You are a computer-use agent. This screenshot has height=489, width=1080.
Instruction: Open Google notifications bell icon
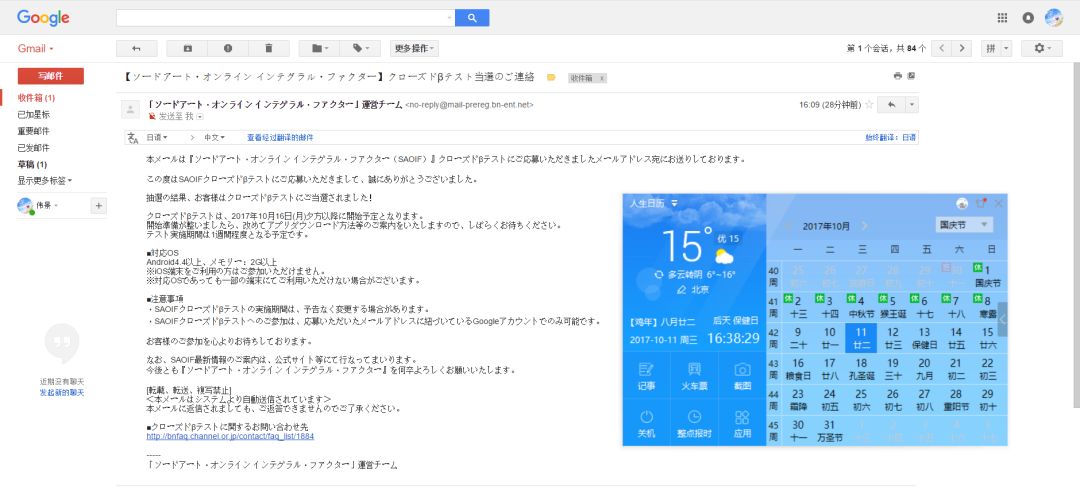(1028, 18)
